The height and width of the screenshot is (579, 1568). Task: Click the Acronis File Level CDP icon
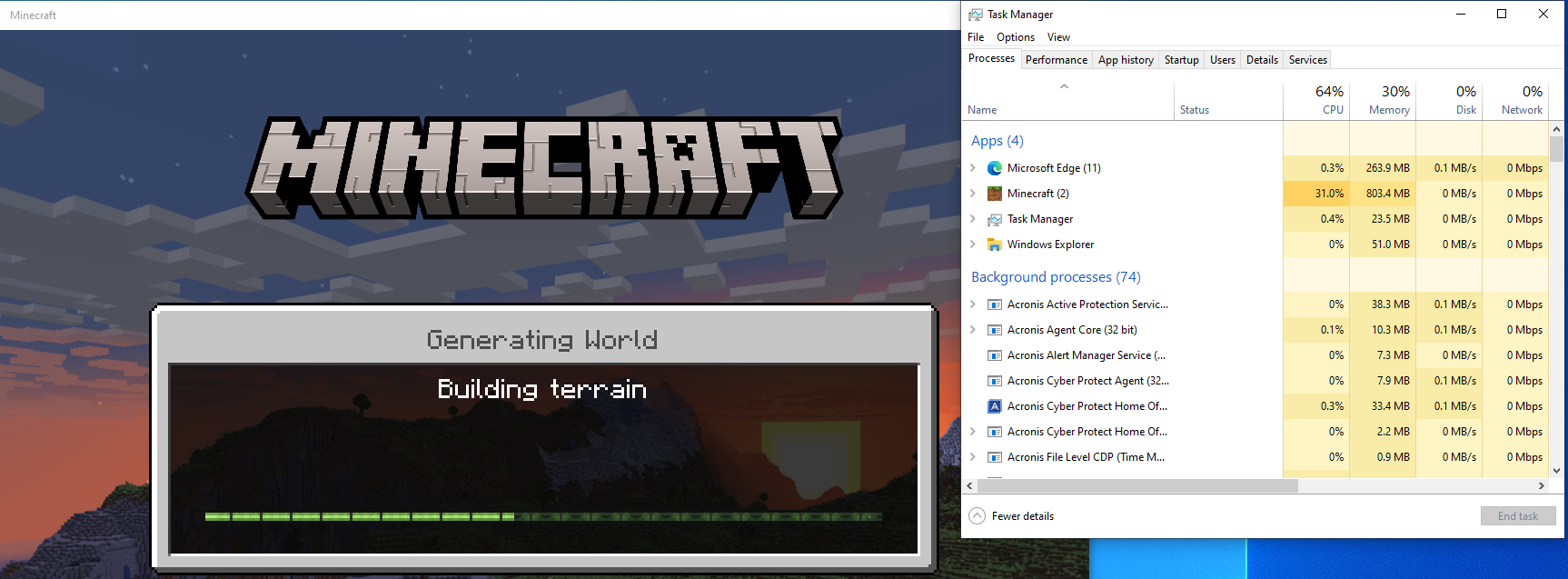coord(995,457)
